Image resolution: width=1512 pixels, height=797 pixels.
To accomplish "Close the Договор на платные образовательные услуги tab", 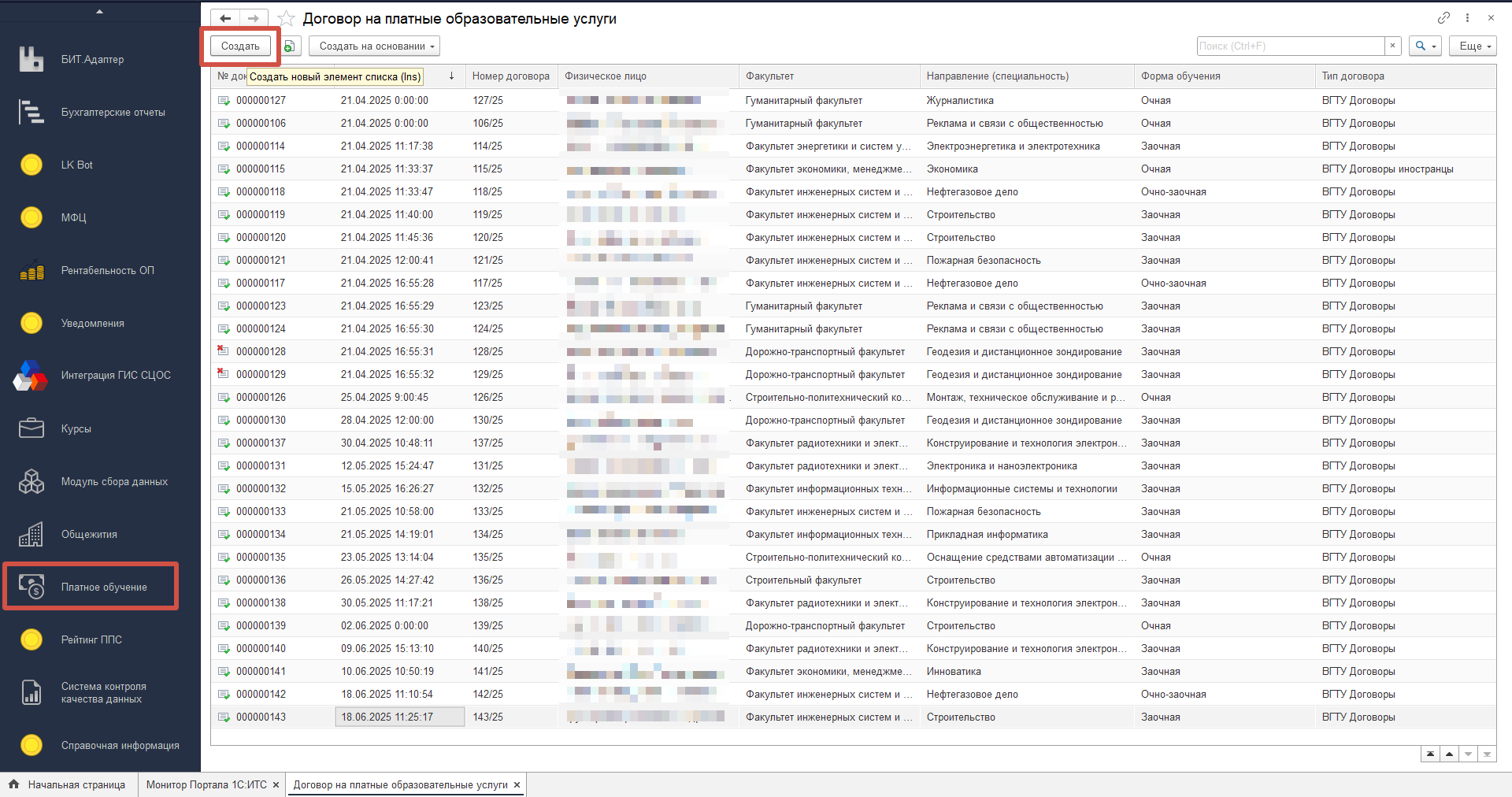I will (517, 784).
